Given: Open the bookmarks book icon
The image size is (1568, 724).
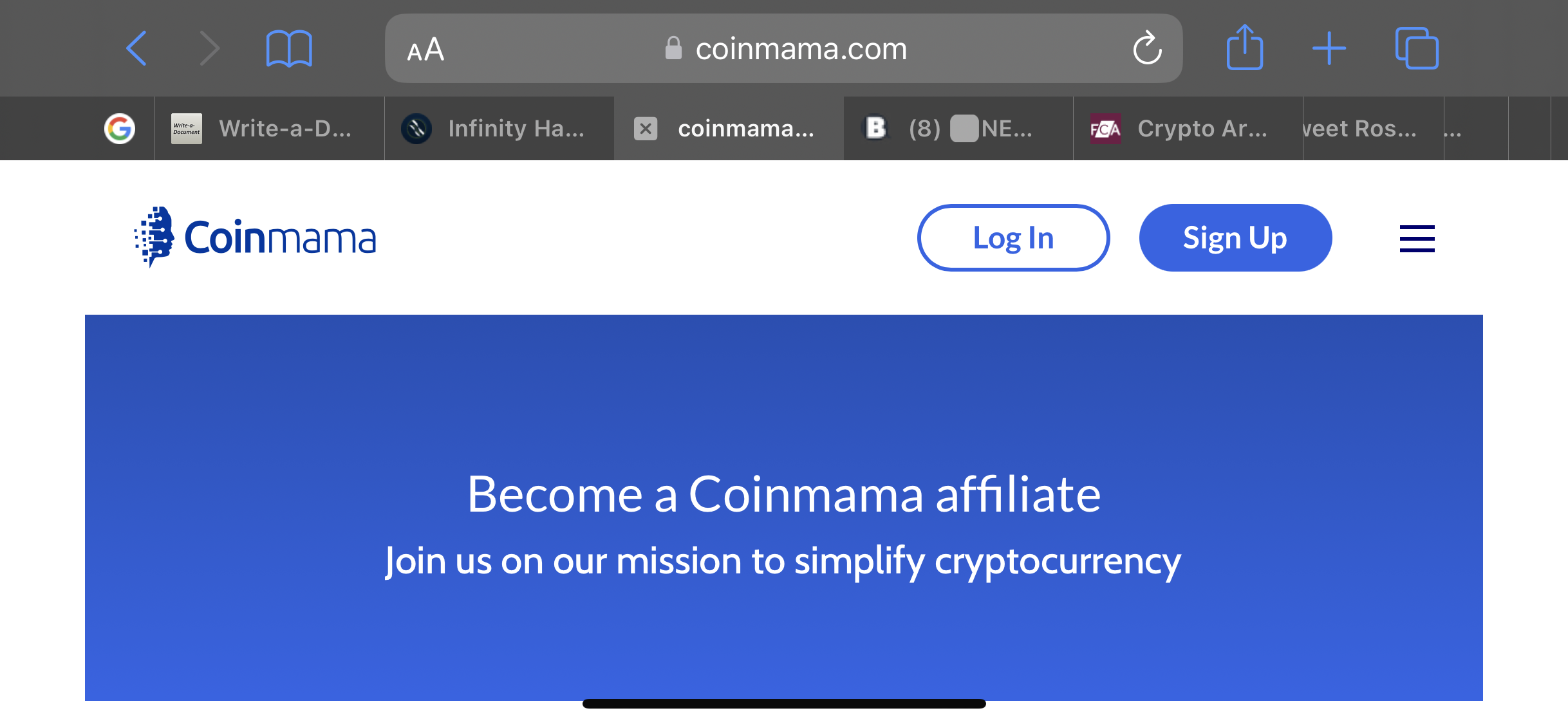Looking at the screenshot, I should [289, 48].
